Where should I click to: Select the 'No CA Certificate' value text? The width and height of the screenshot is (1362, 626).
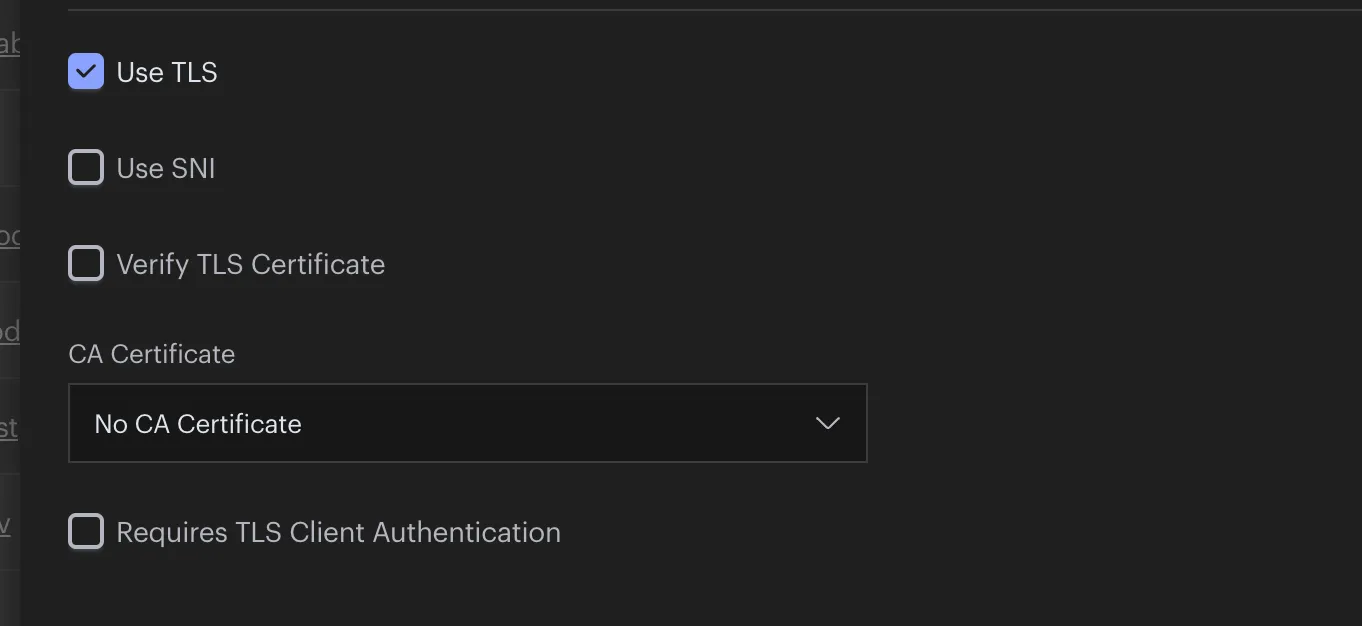click(198, 424)
